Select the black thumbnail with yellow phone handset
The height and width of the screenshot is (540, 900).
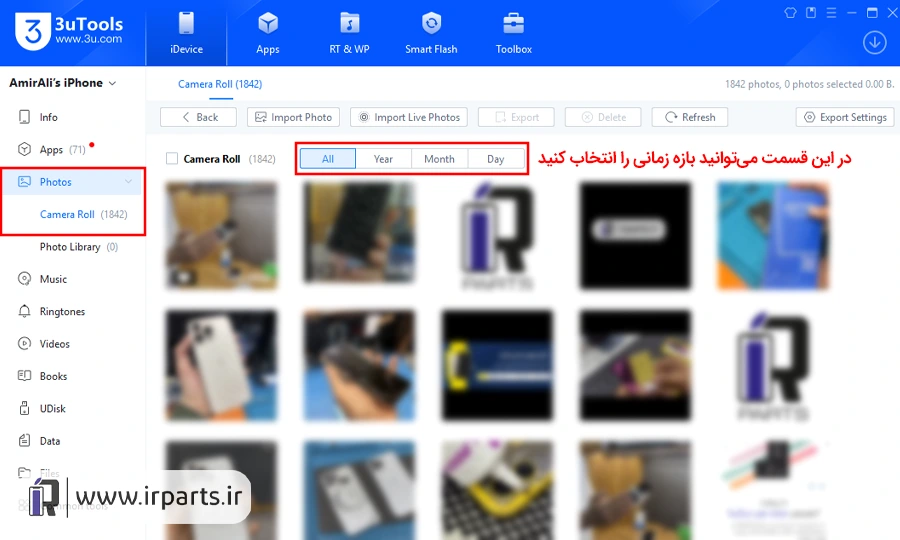point(497,365)
